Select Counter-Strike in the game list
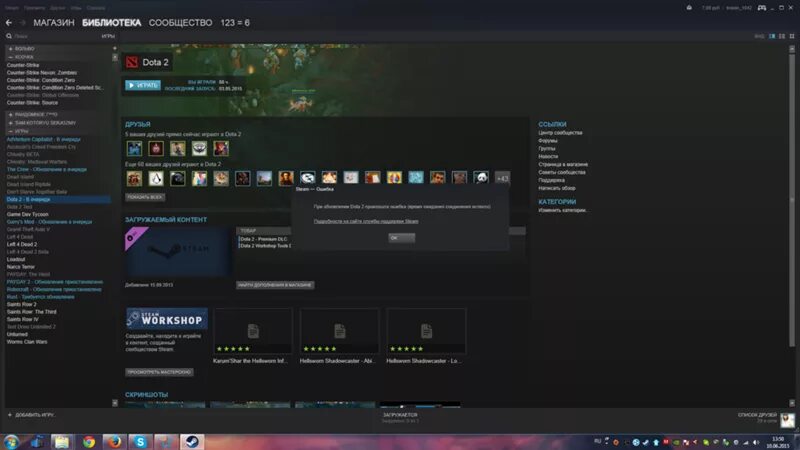 (x=23, y=65)
